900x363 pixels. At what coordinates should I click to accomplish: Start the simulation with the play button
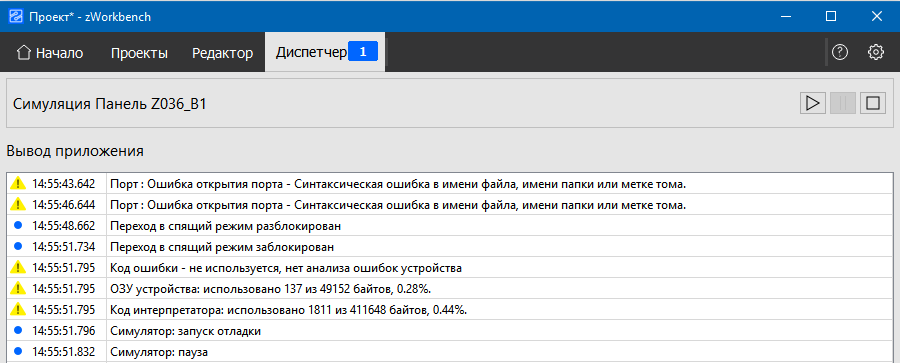pyautogui.click(x=812, y=103)
